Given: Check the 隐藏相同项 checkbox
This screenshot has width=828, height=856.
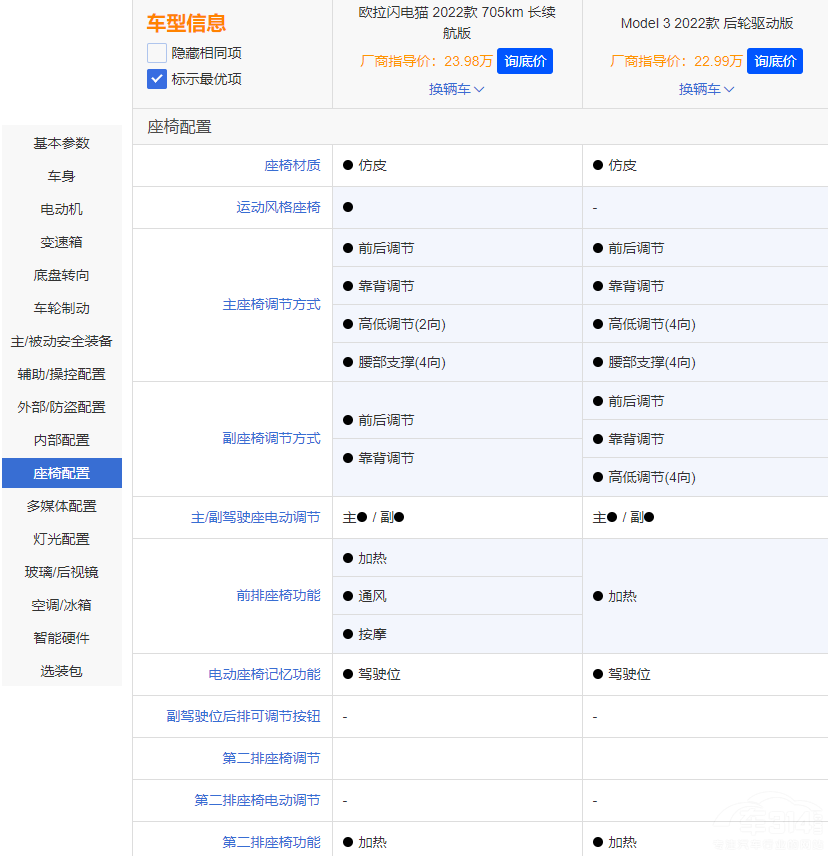Looking at the screenshot, I should pyautogui.click(x=157, y=53).
